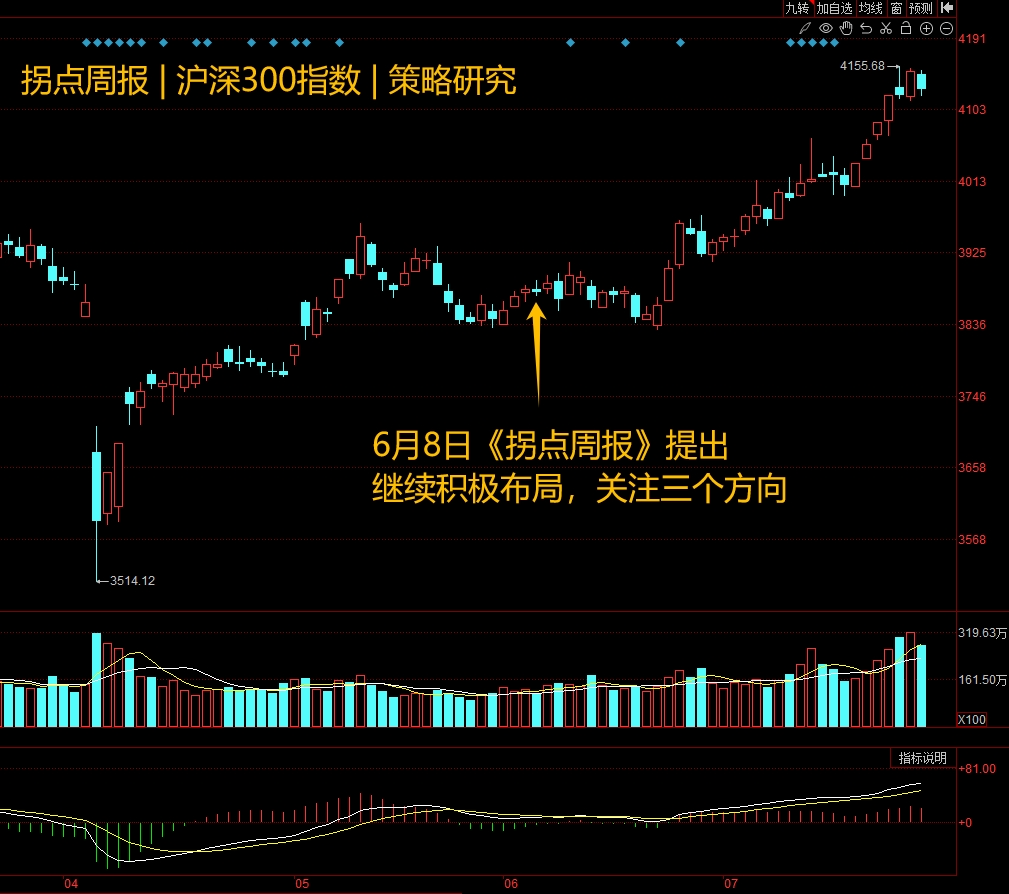Toggle the eye visibility icon

coord(826,28)
